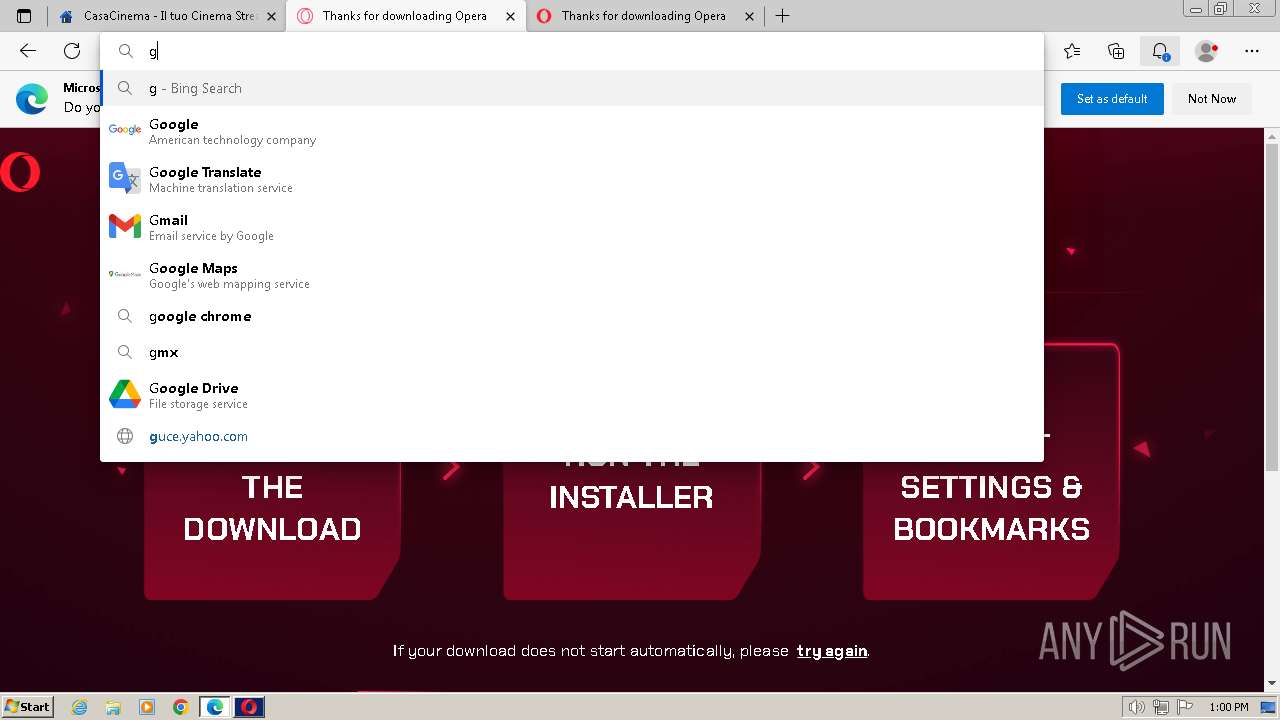The width and height of the screenshot is (1280, 720).
Task: Open the Favorites star icon
Action: point(1072,51)
